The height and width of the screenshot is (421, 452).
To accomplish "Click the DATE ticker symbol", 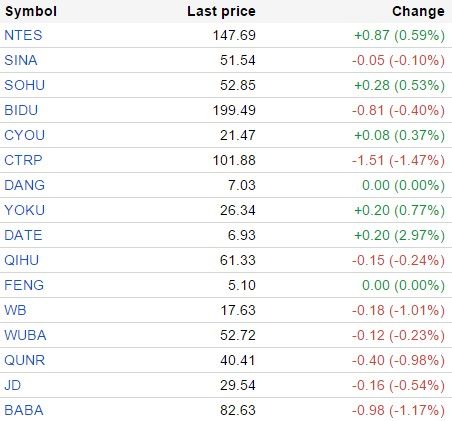I will click(23, 235).
